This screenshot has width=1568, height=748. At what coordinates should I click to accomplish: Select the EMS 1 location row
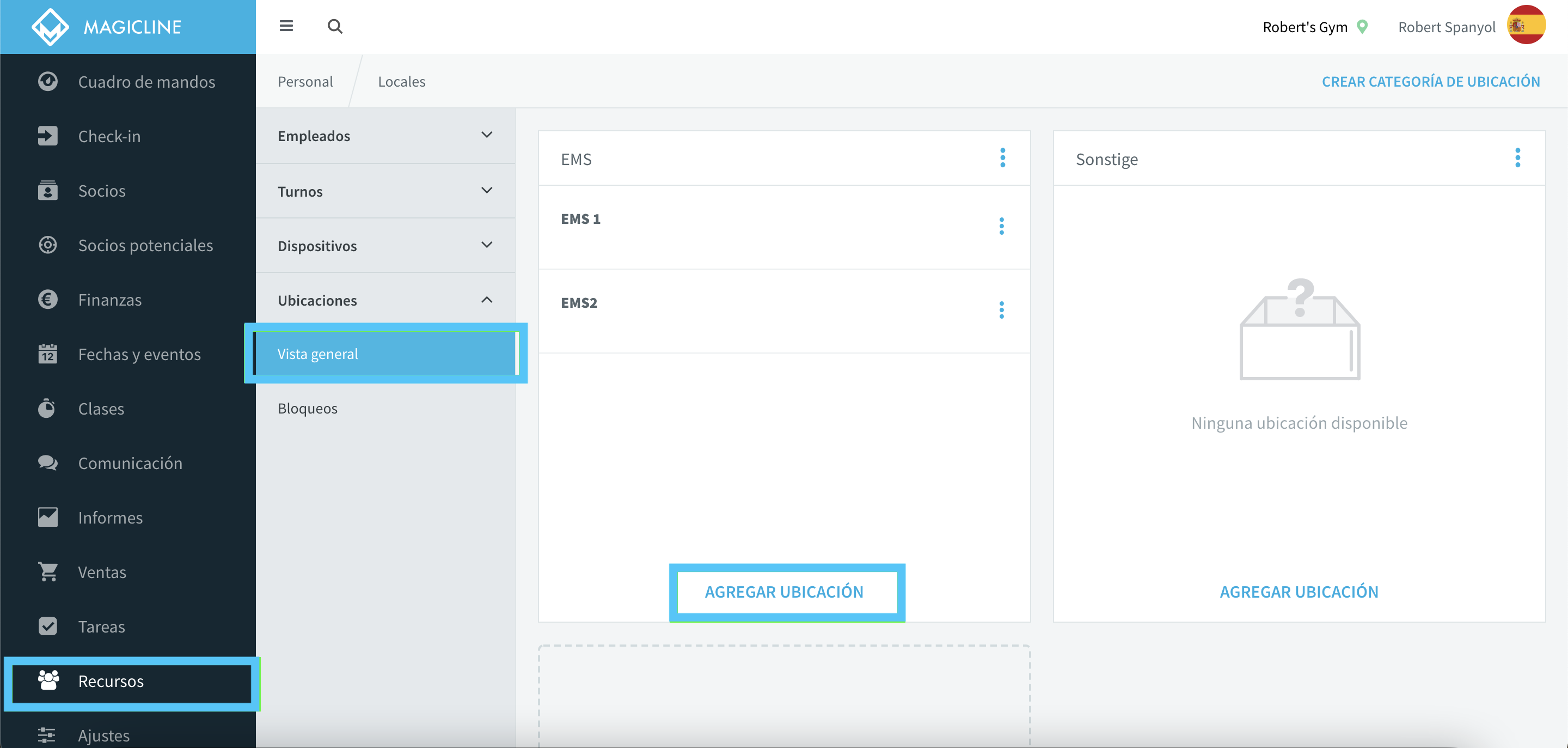point(784,227)
